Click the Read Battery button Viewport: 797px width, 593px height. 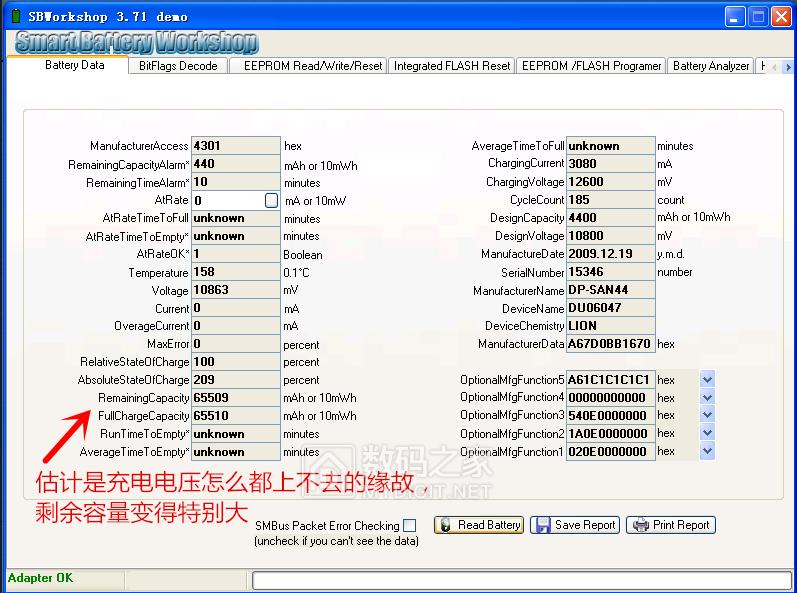479,525
